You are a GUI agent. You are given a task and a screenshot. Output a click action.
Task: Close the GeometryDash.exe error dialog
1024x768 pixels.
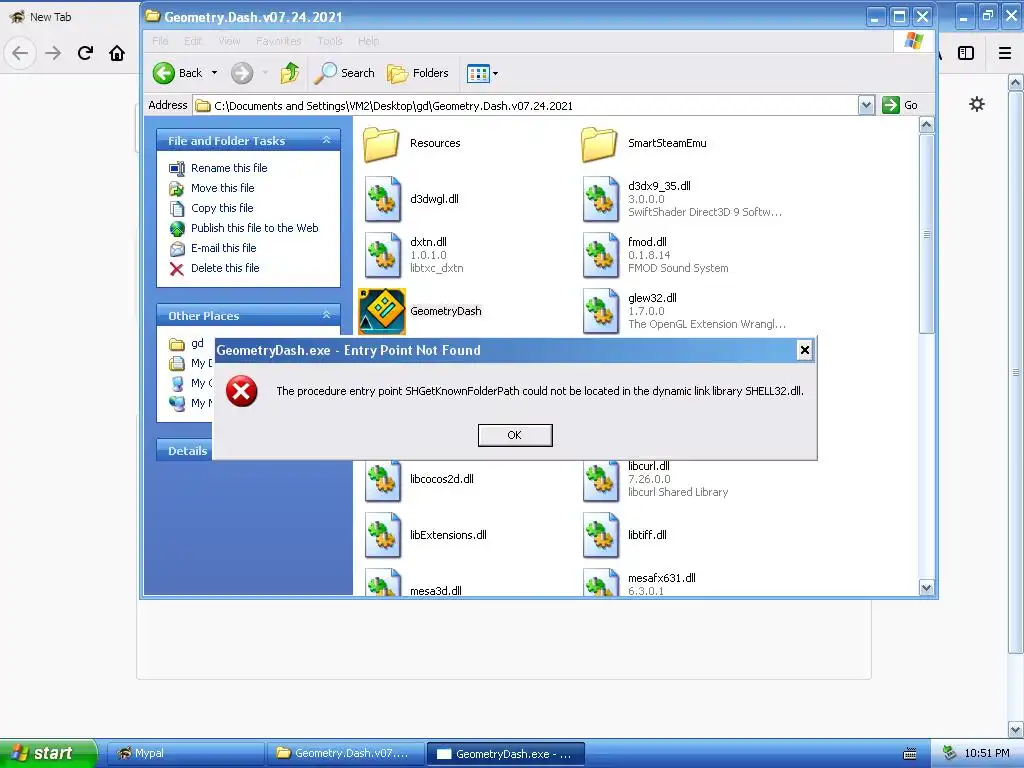pyautogui.click(x=805, y=350)
